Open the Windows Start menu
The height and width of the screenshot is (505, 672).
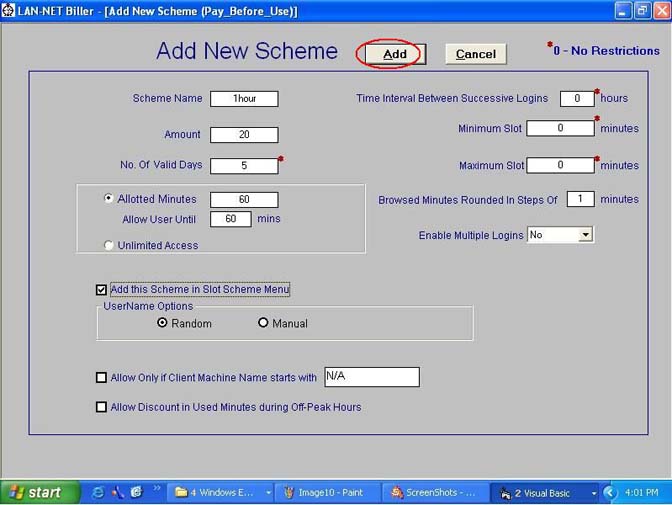(x=37, y=492)
